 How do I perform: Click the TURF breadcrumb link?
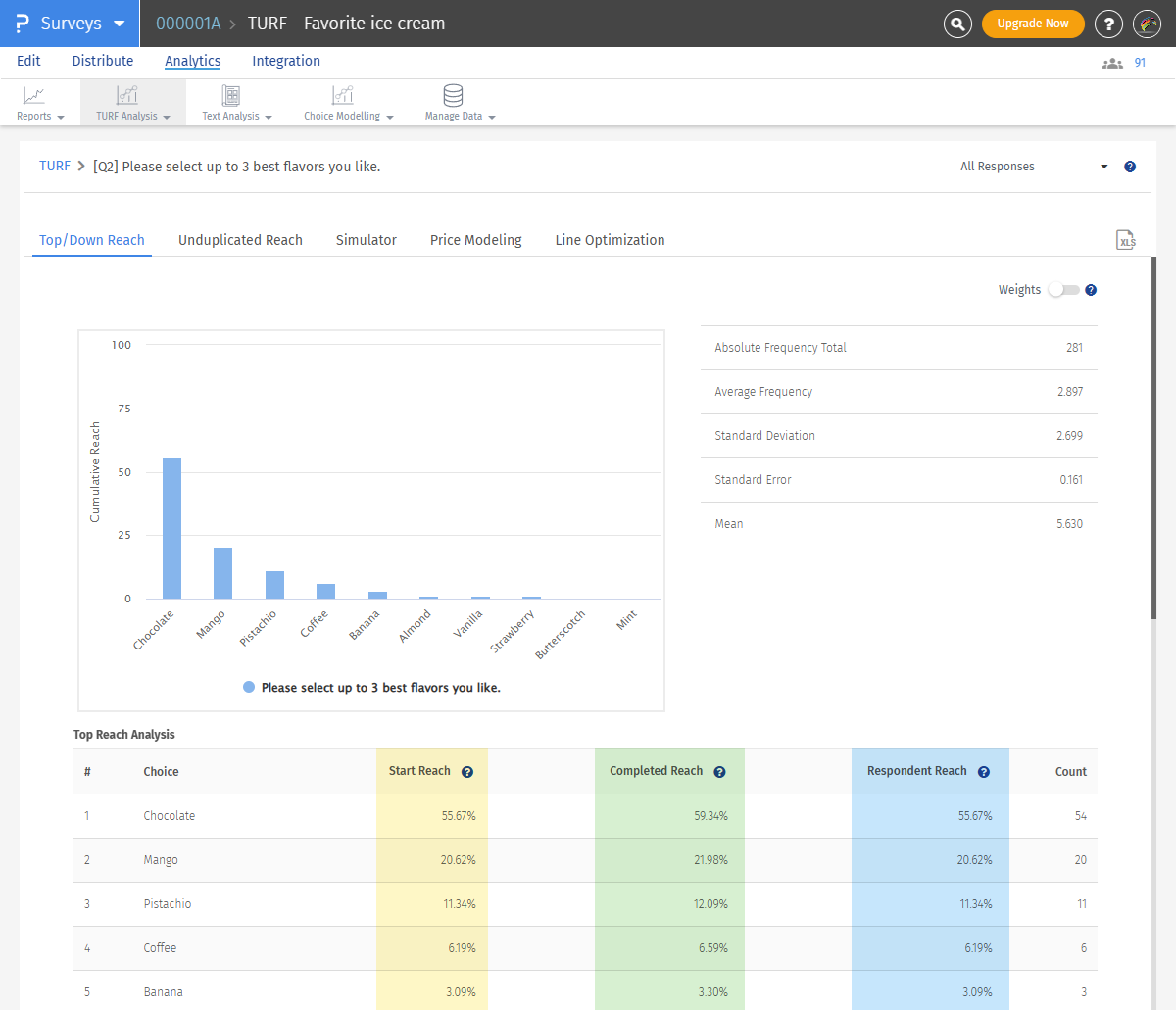(55, 167)
